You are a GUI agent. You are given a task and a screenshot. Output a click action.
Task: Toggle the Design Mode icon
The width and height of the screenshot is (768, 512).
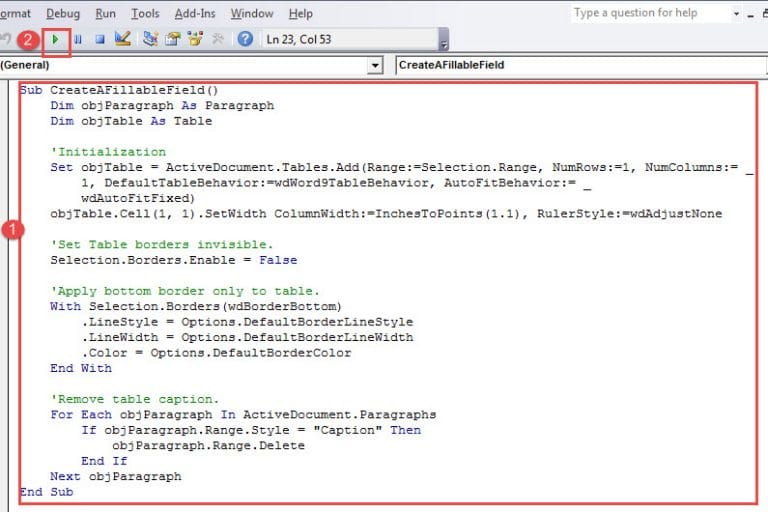(123, 39)
